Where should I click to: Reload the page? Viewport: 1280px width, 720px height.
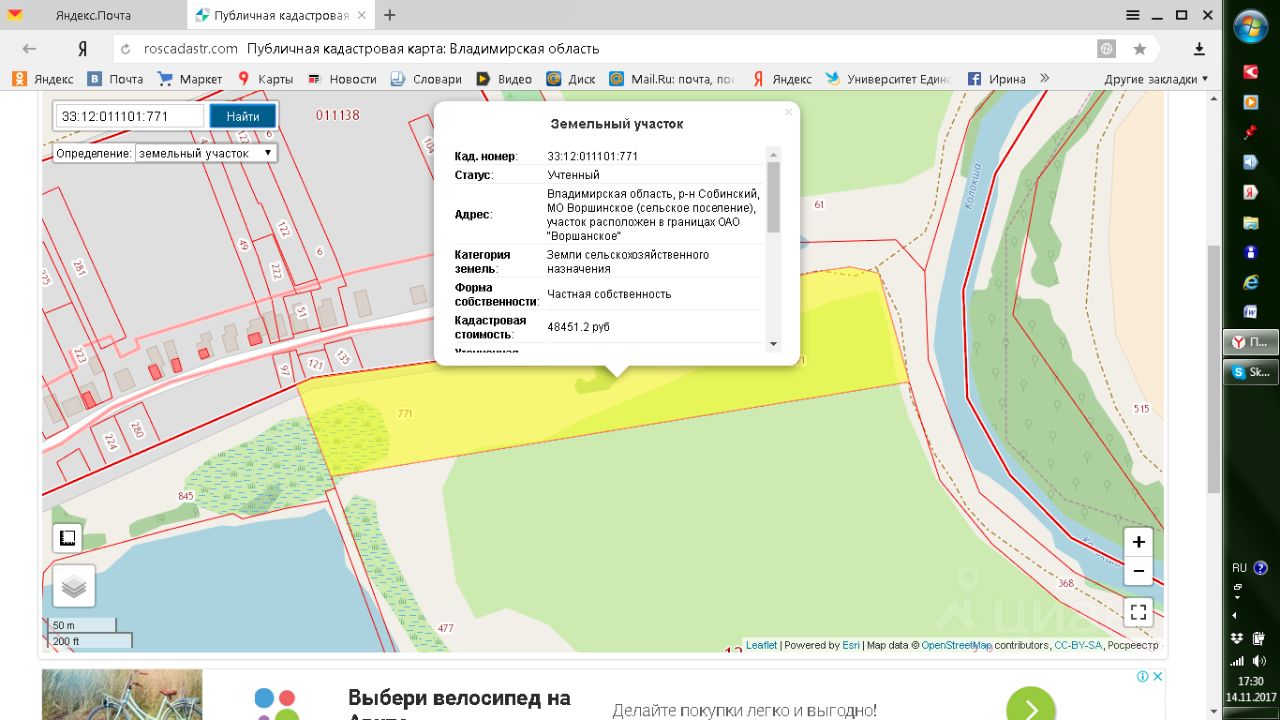tap(125, 49)
